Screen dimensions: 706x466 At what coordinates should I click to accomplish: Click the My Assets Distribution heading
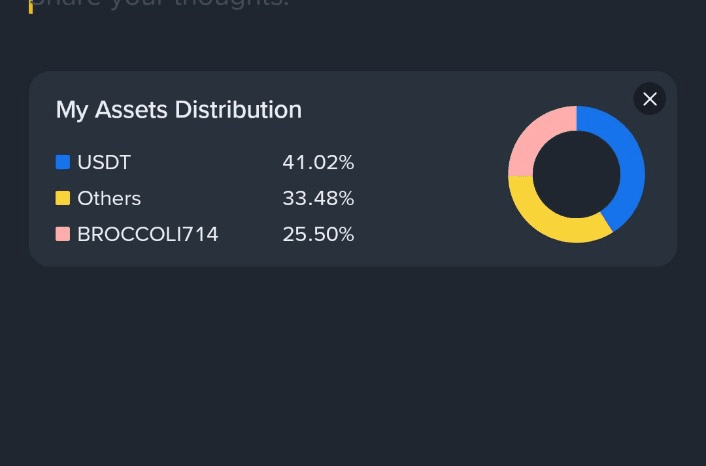(x=178, y=110)
